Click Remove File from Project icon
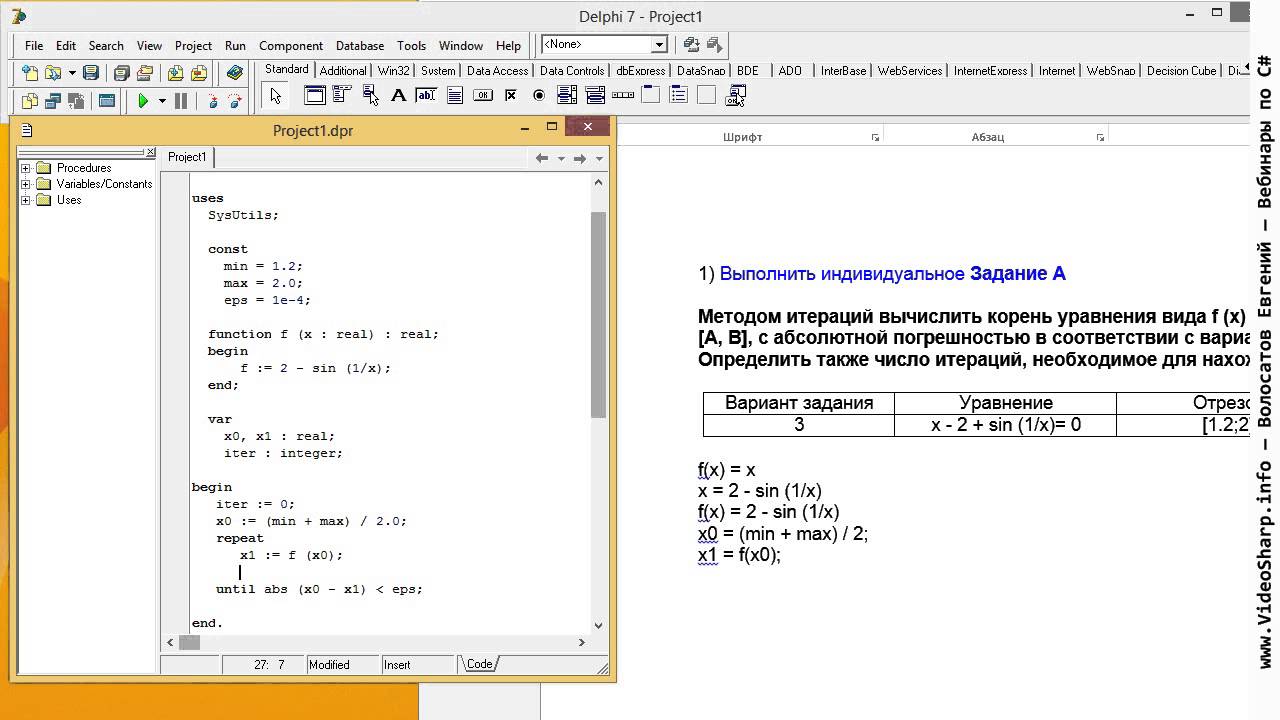This screenshot has width=1280, height=720. pyautogui.click(x=199, y=73)
